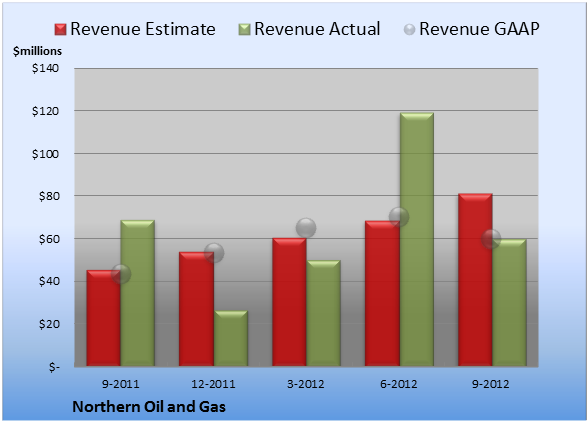Select the green actual bar for 9-2011
588x422 pixels.
click(x=138, y=293)
